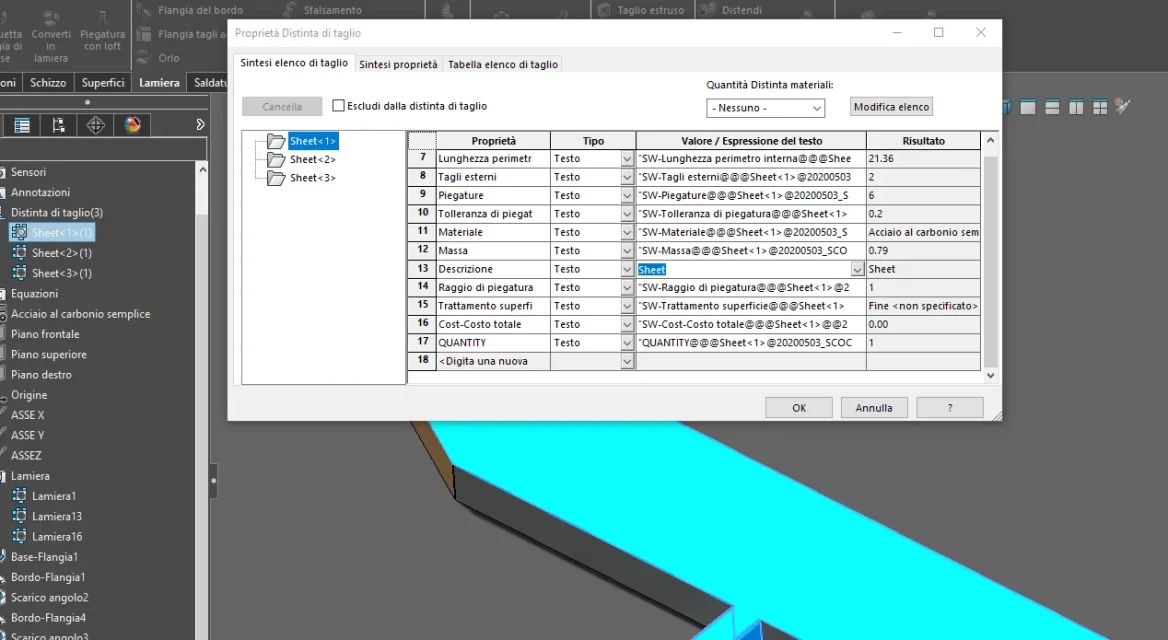Enable Escludi dalla distinta di taglio checkbox
The height and width of the screenshot is (640, 1168).
(338, 106)
